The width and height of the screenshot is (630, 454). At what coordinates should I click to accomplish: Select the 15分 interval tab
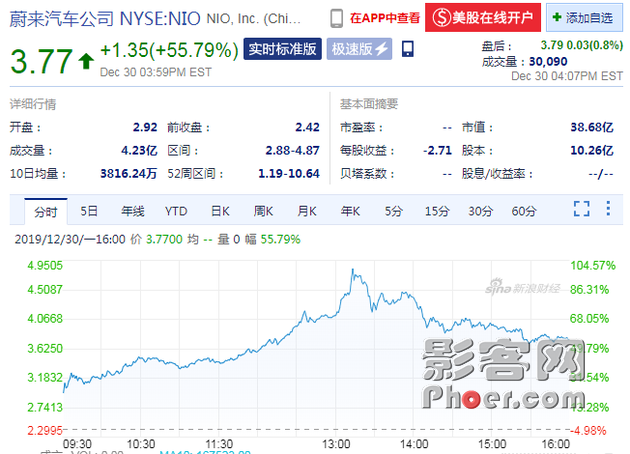437,211
